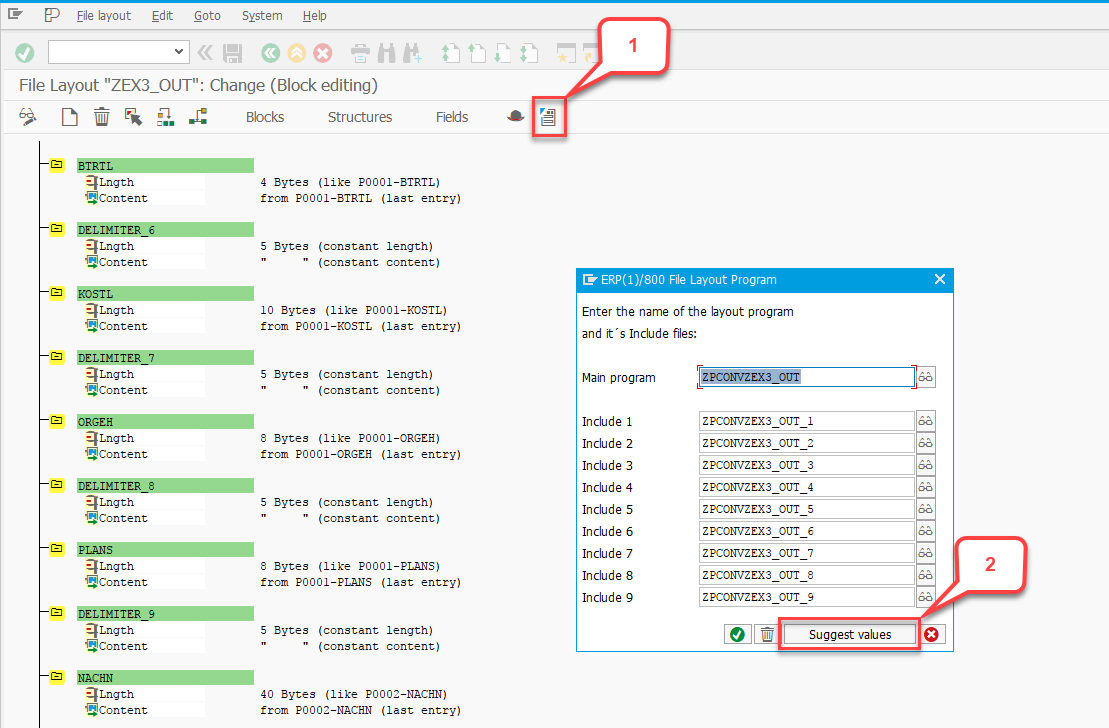Select the Lngth row under ORGEH

145,438
